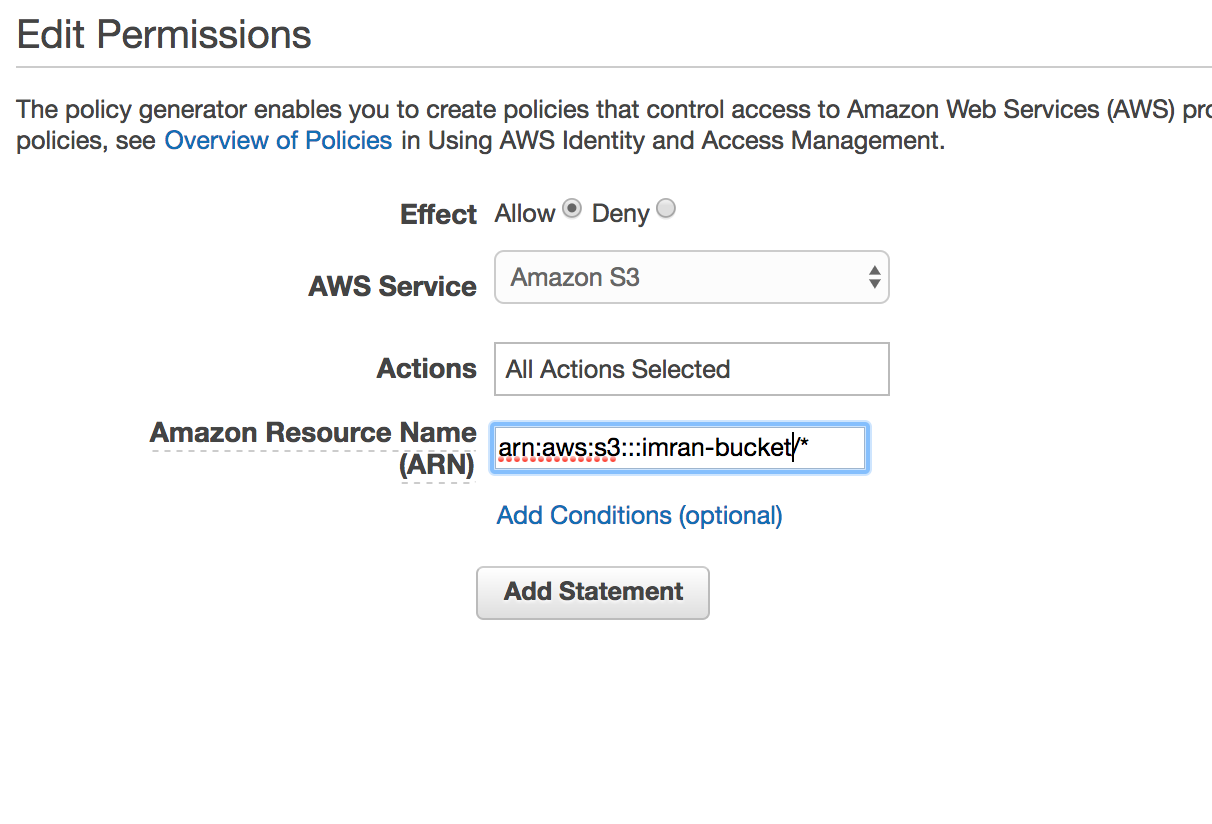Select the Allow radio button
1212x824 pixels.
click(x=571, y=209)
